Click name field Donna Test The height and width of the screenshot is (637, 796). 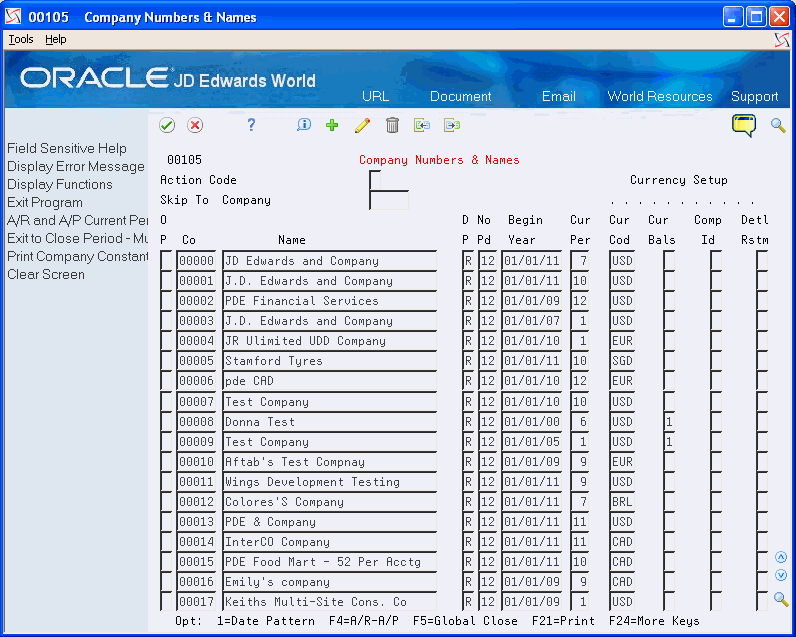(x=329, y=421)
